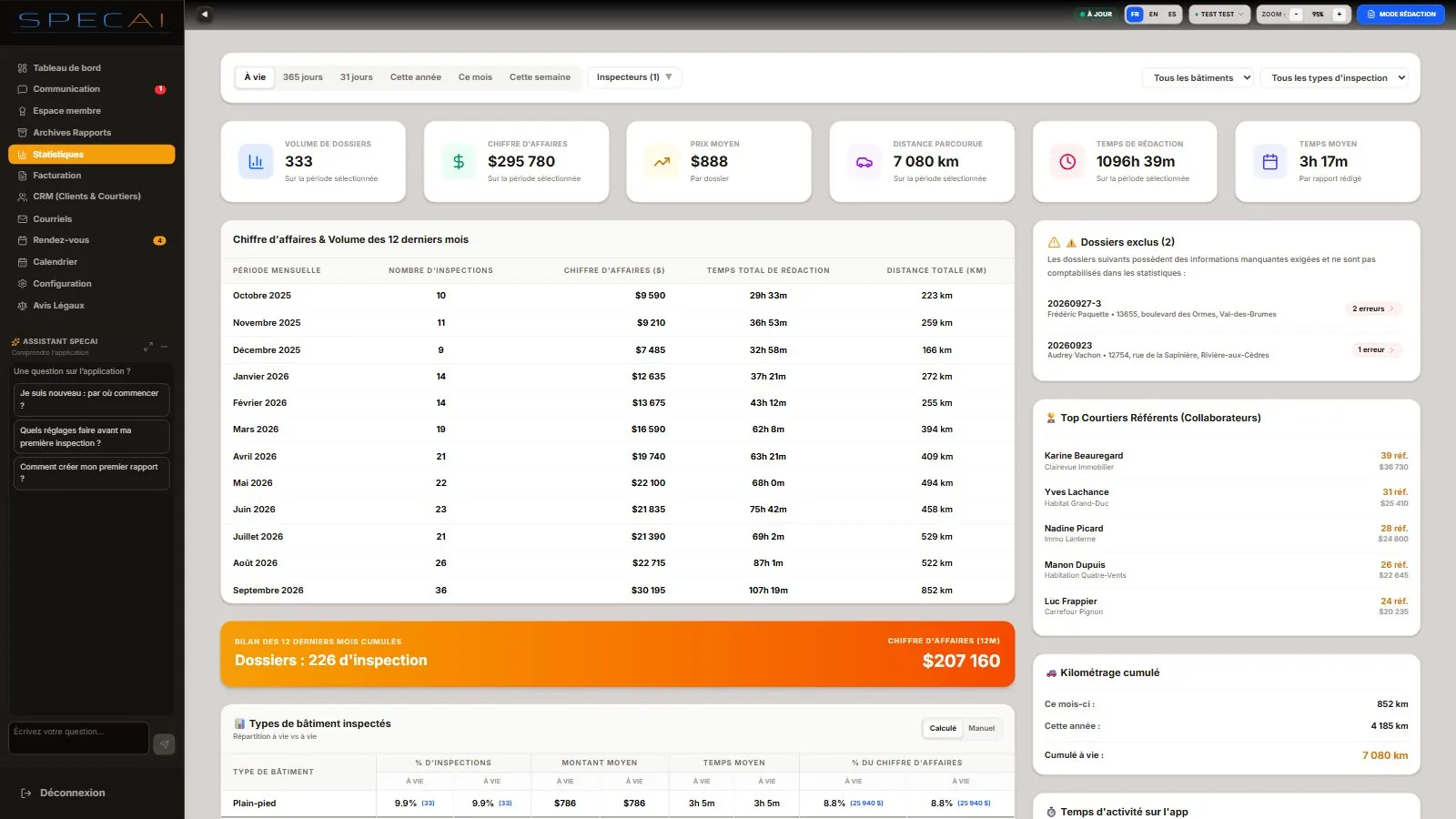The width and height of the screenshot is (1456, 819).
Task: Open the Courriels section
Action: click(91, 219)
